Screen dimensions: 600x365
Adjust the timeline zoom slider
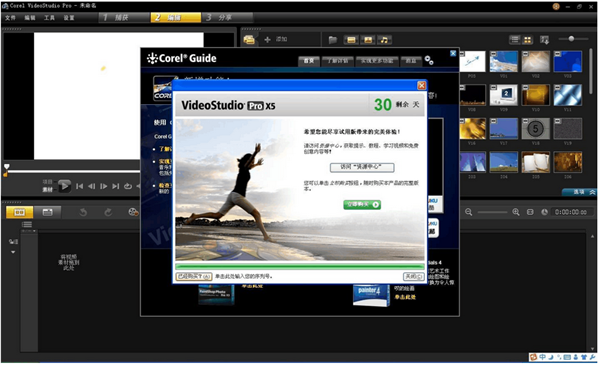[492, 212]
